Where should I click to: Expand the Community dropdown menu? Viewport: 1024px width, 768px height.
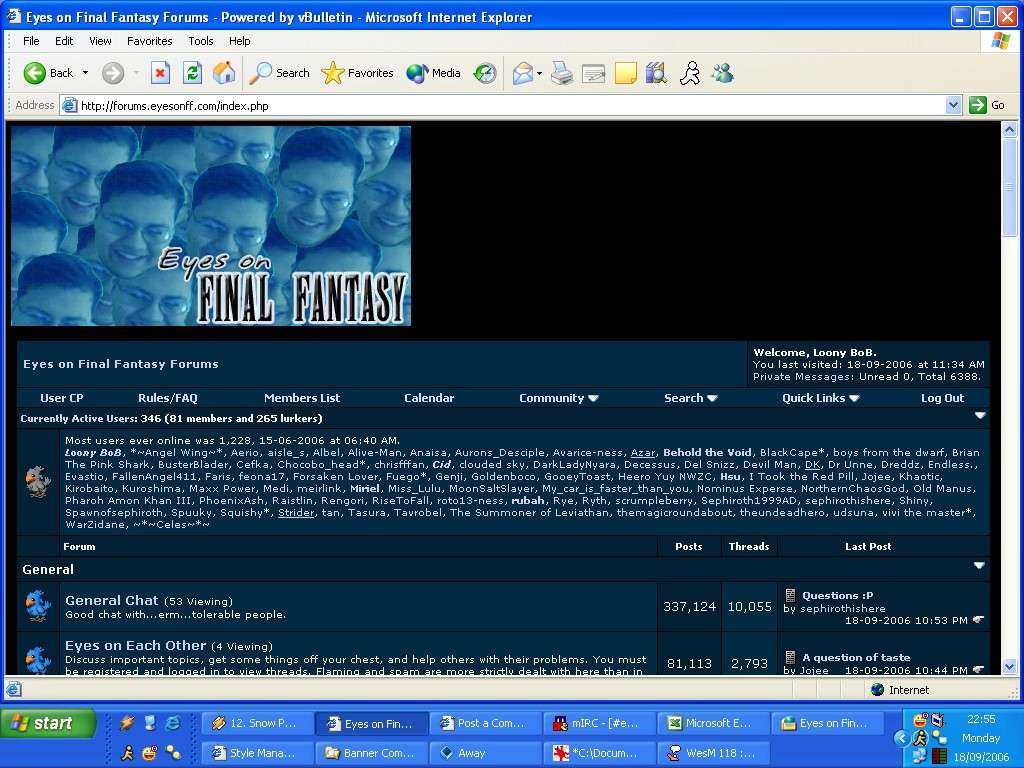(x=558, y=398)
